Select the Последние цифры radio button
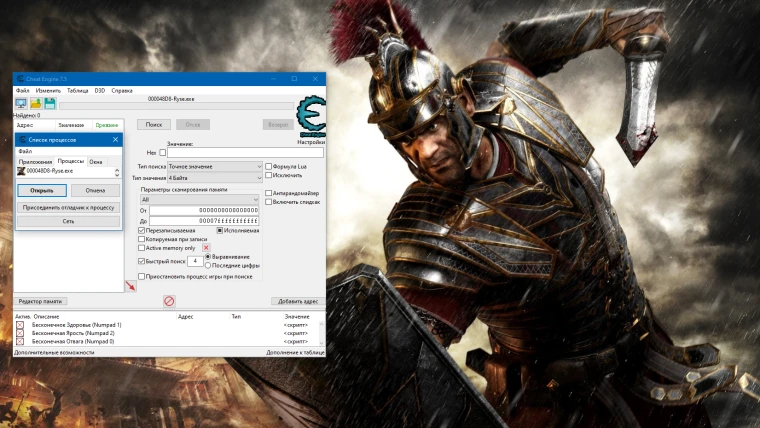Viewport: 760px width, 428px height. 208,265
